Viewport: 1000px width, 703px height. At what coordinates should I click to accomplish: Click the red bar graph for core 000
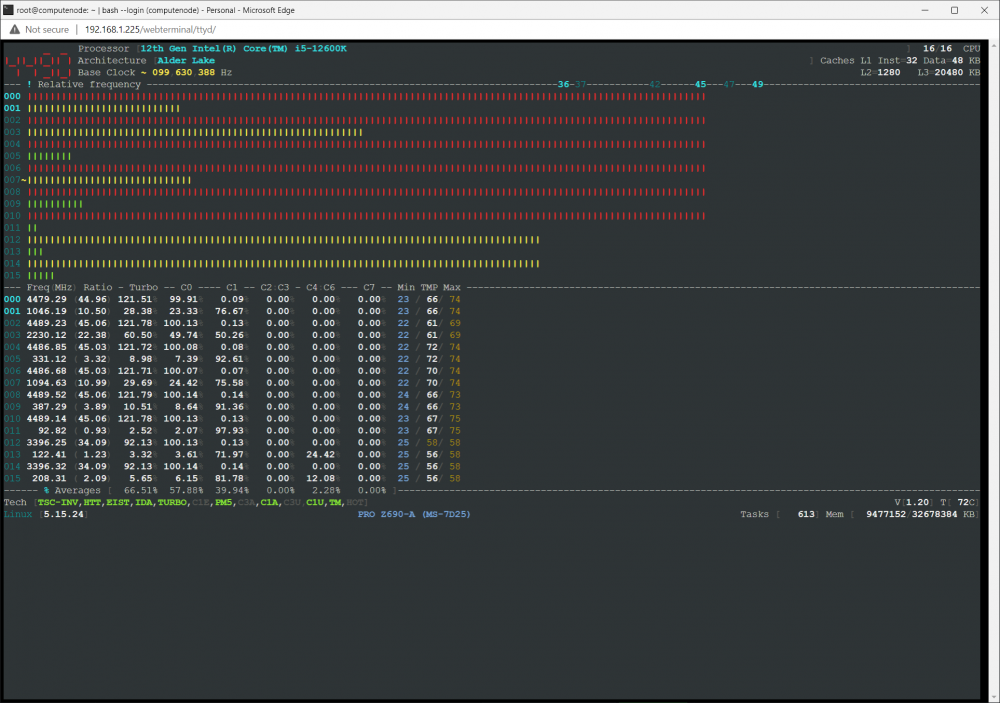367,96
